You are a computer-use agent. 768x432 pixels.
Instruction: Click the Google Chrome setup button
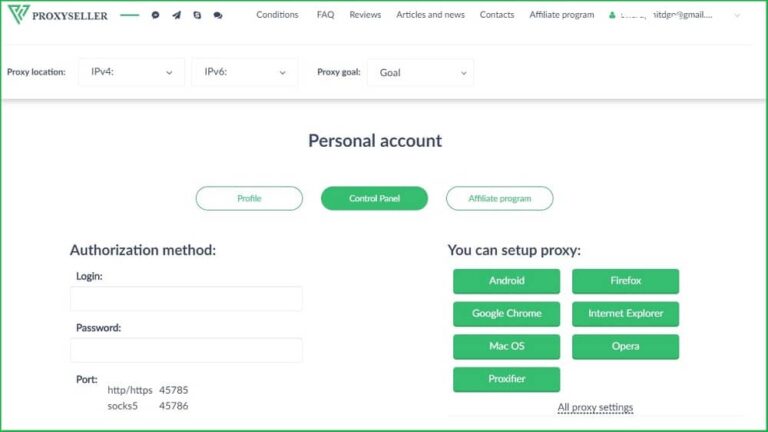(506, 314)
